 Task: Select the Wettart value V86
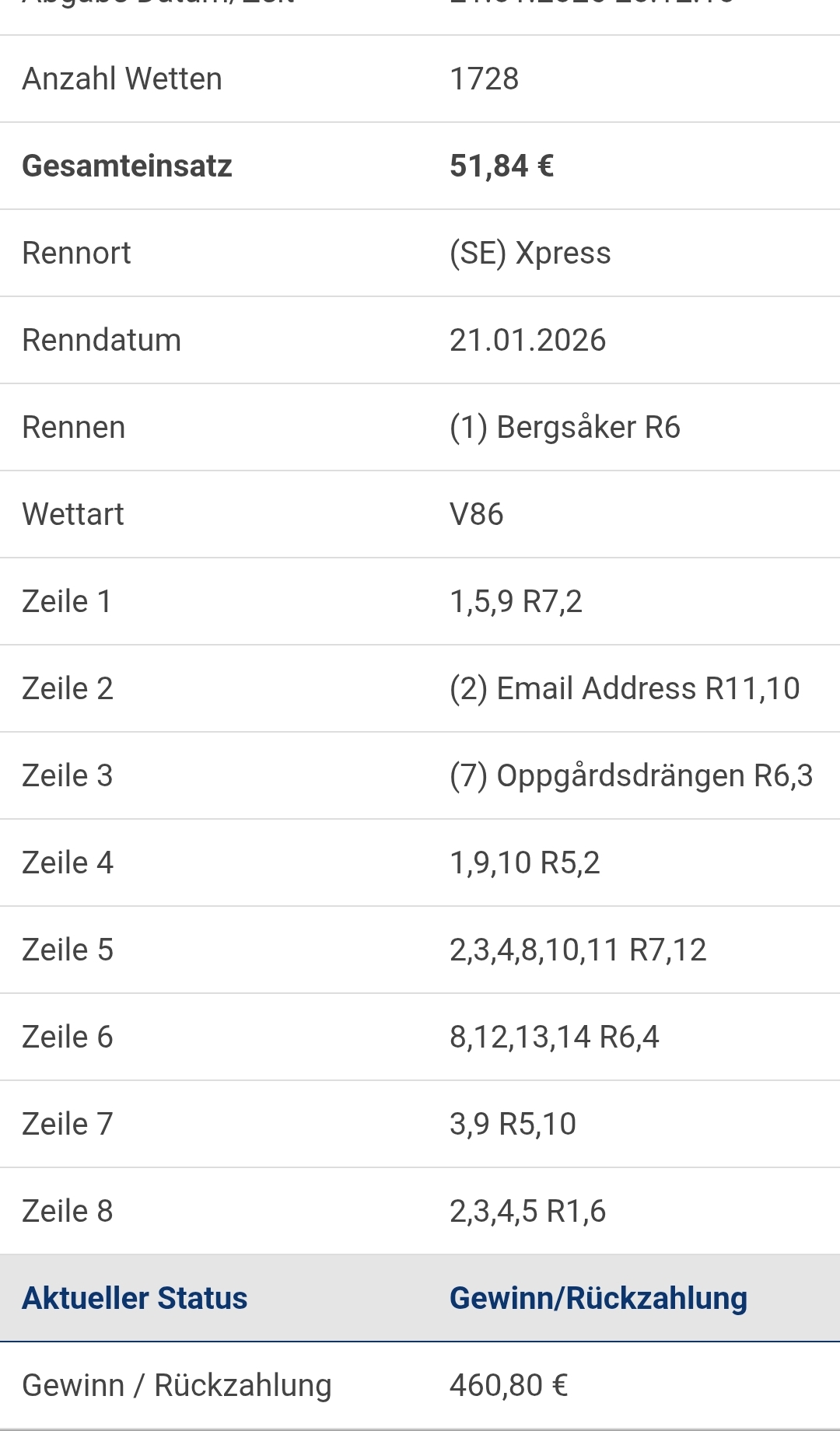(x=476, y=514)
